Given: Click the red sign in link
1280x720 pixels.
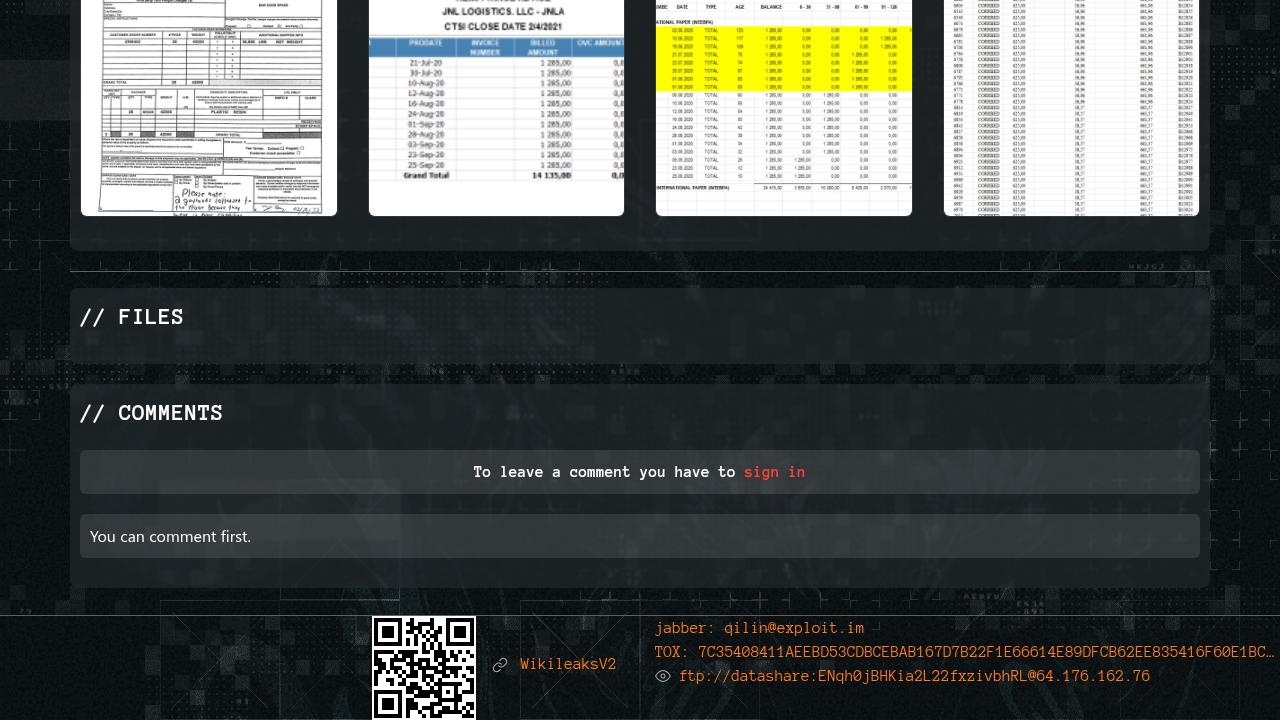Looking at the screenshot, I should pyautogui.click(x=774, y=472).
